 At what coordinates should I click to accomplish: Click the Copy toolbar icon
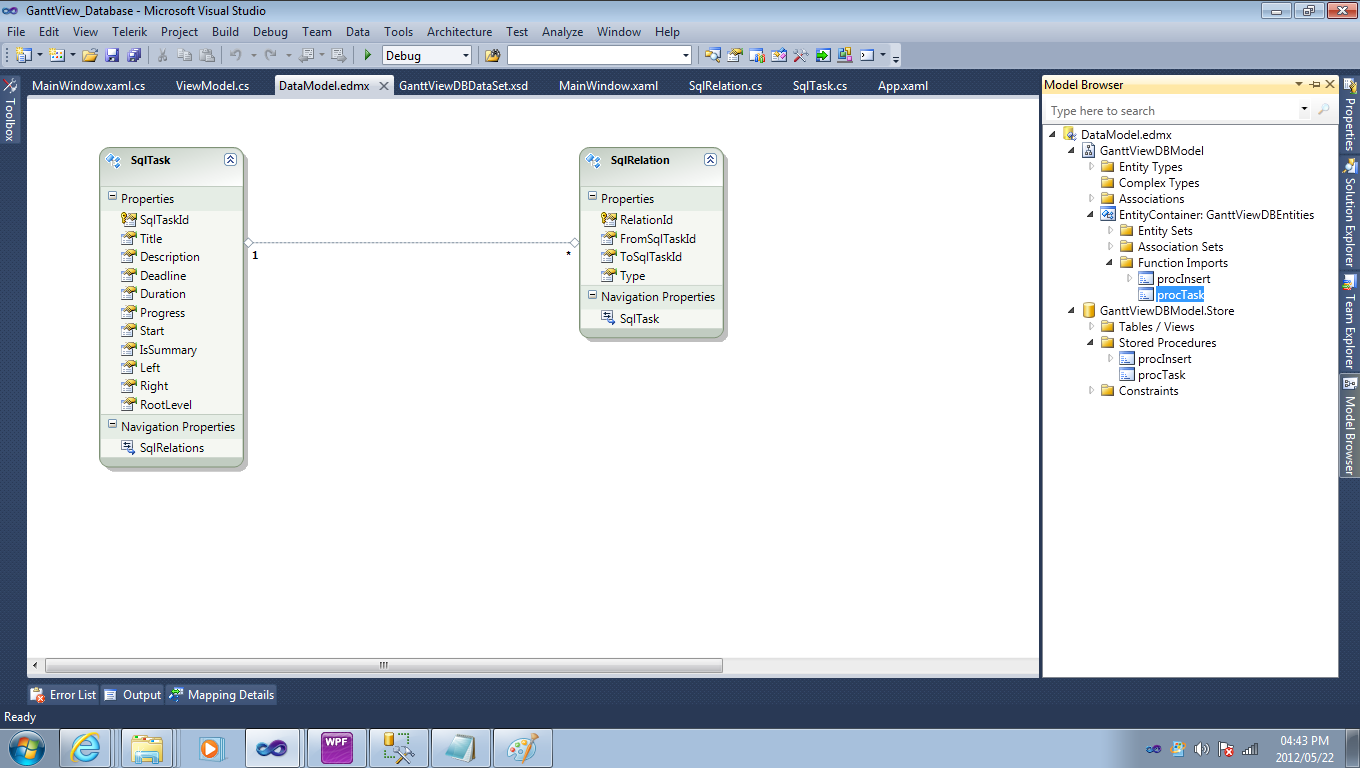tap(185, 56)
